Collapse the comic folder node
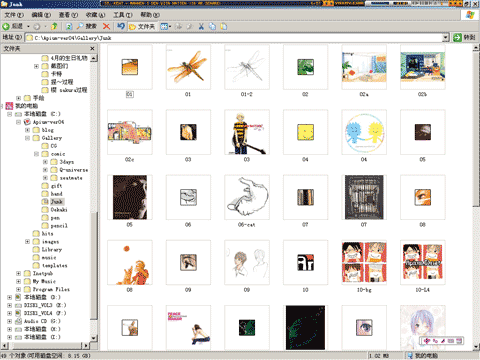The width and height of the screenshot is (480, 360). click(x=36, y=154)
